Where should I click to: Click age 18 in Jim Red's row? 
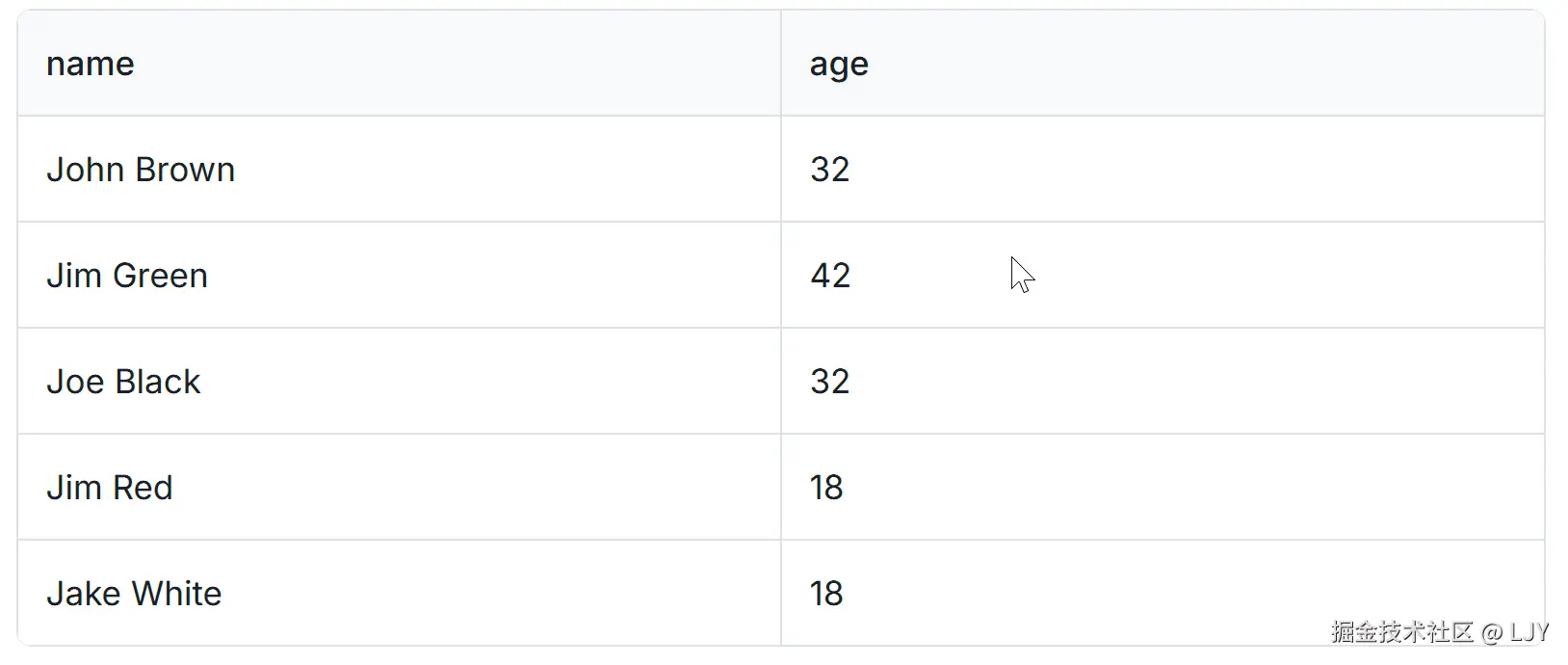[826, 488]
